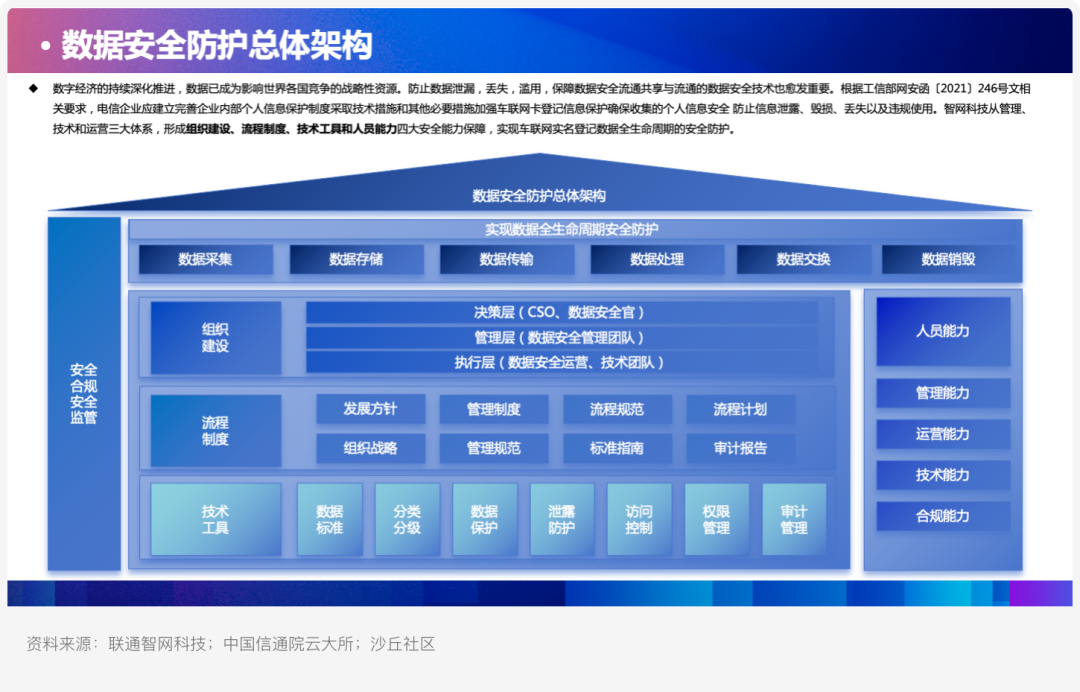Click the 权限管理 tile
1080x692 pixels.
coord(716,519)
